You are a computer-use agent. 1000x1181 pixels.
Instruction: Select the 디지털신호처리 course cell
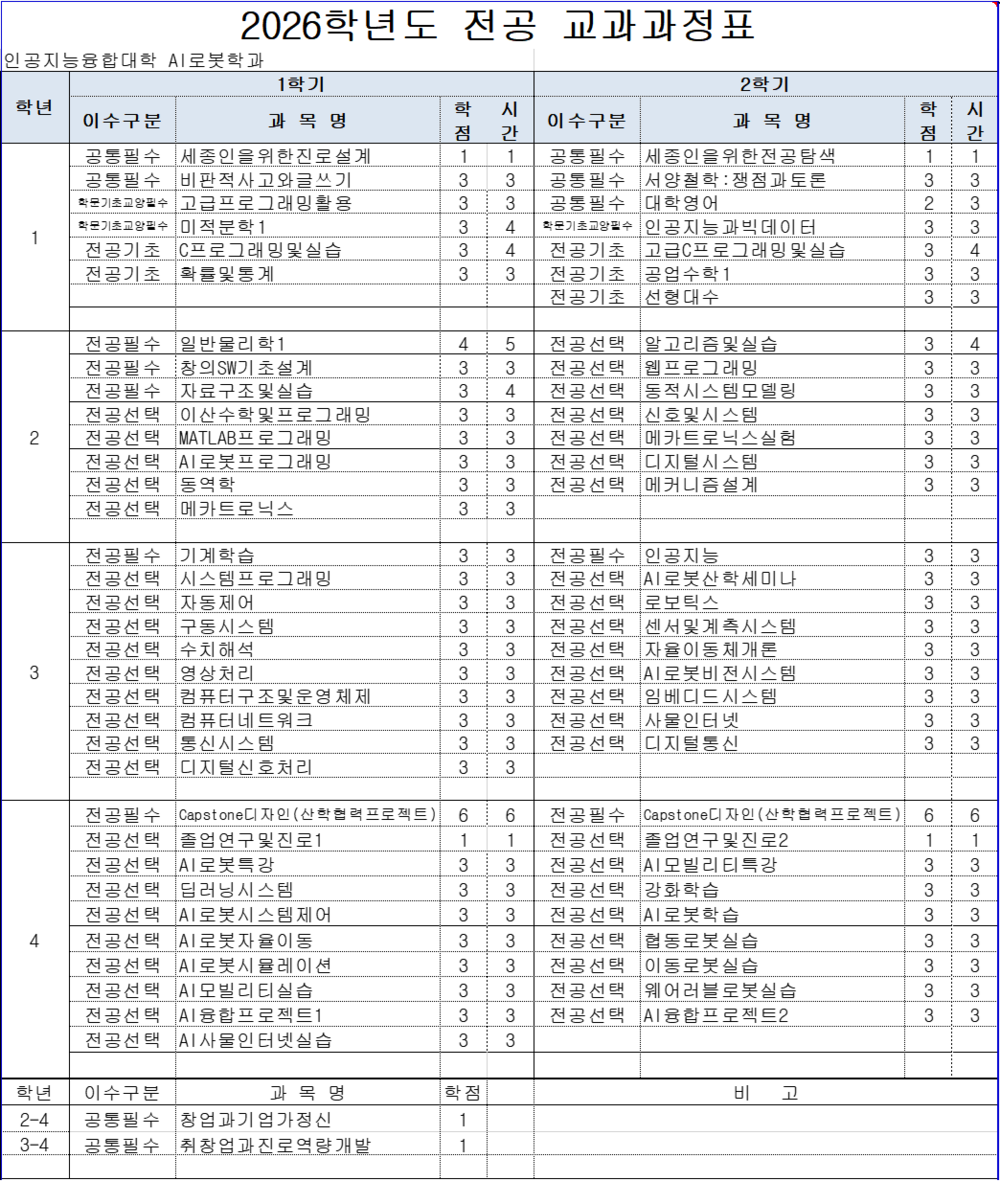pos(307,767)
